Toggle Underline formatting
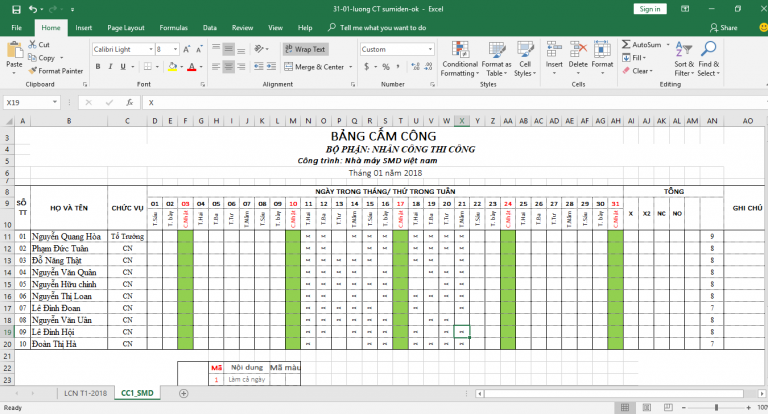The height and width of the screenshot is (414, 768). 123,67
